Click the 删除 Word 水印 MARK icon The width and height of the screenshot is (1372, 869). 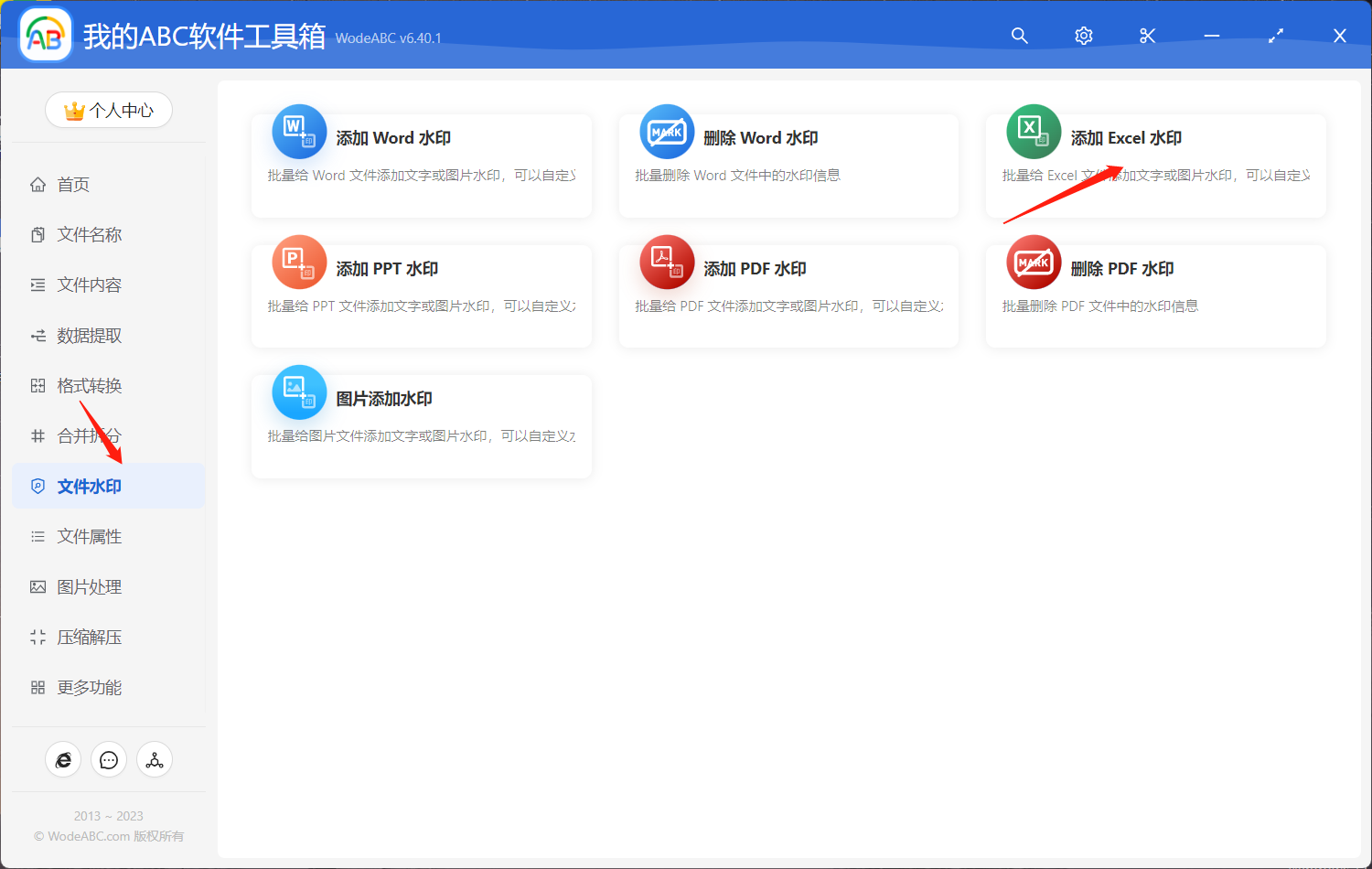coord(666,132)
